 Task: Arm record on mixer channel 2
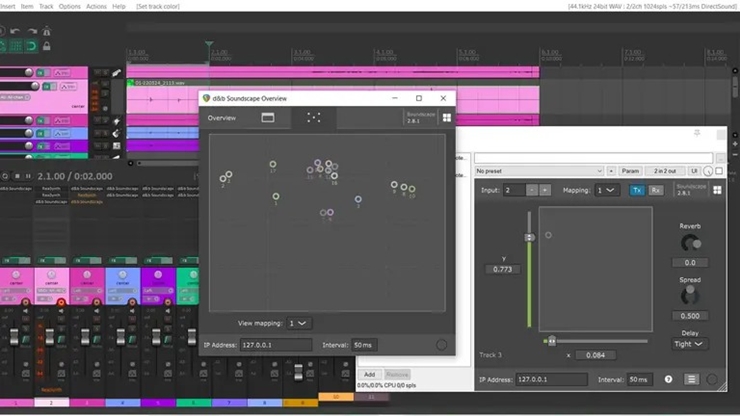pyautogui.click(x=61, y=302)
